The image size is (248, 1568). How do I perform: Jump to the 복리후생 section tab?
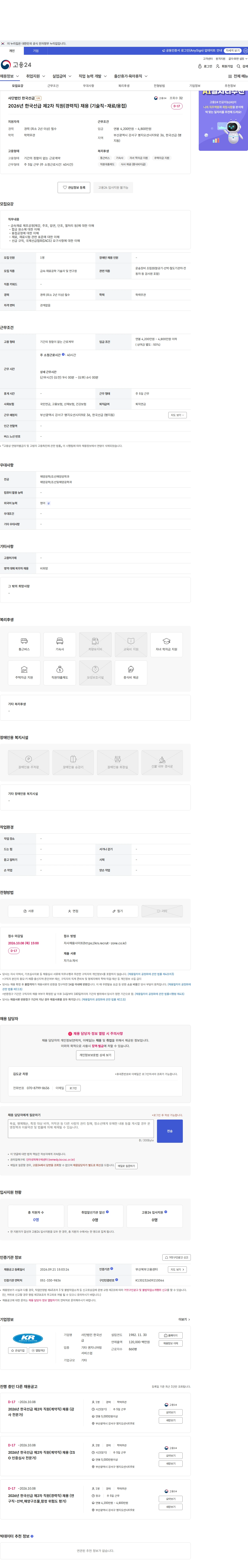[x=124, y=86]
